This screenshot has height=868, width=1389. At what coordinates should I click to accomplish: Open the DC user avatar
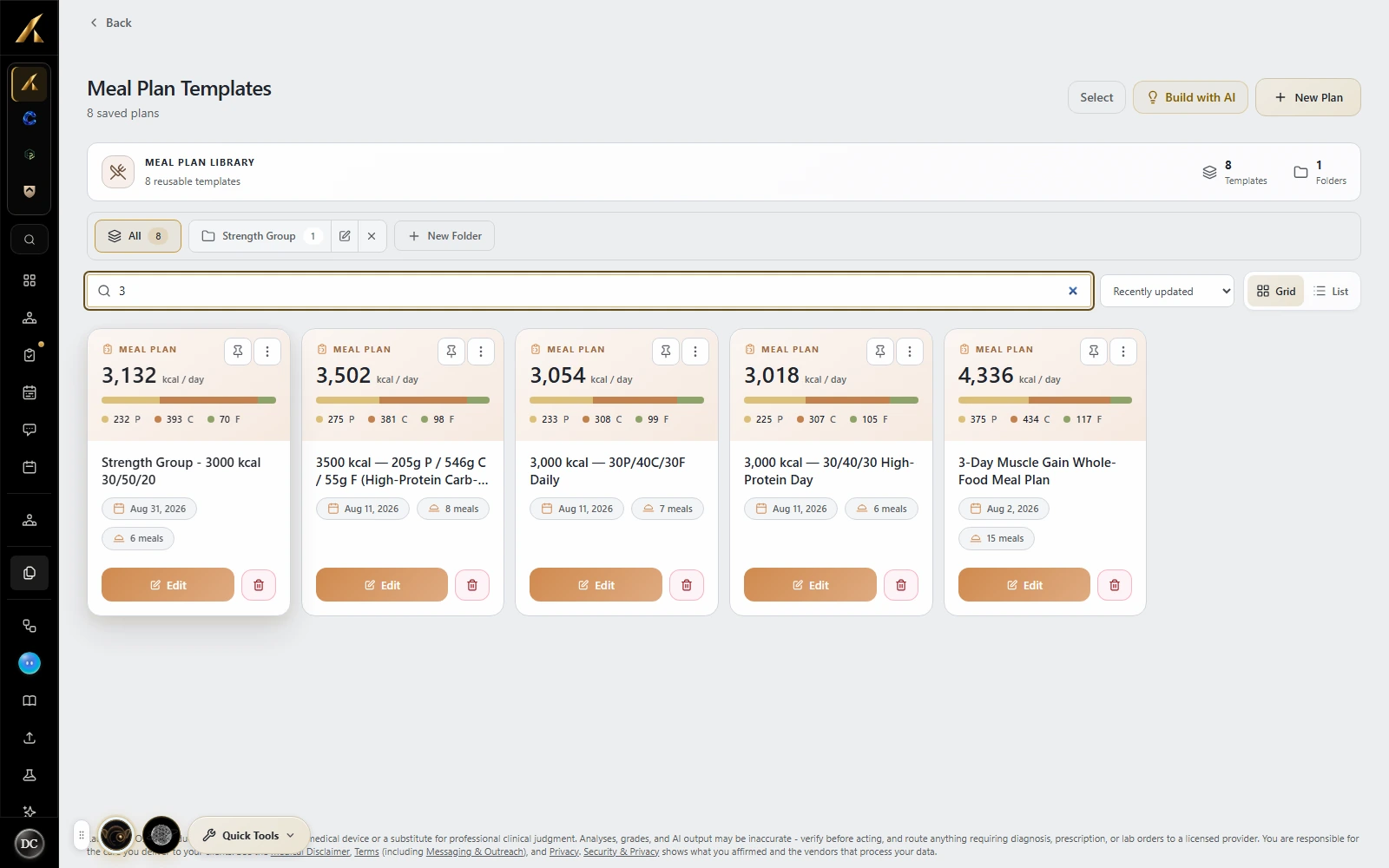tap(30, 844)
